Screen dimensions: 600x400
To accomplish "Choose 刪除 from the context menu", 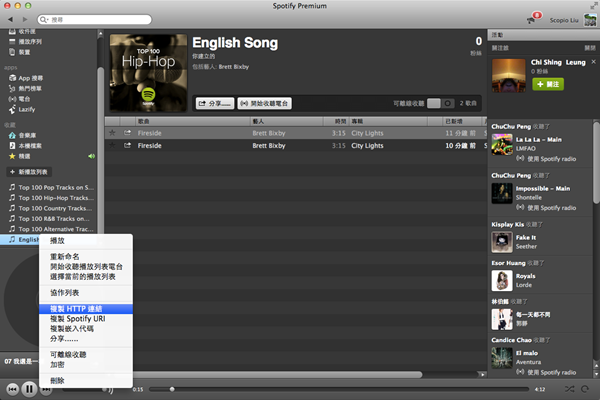I will click(86, 381).
